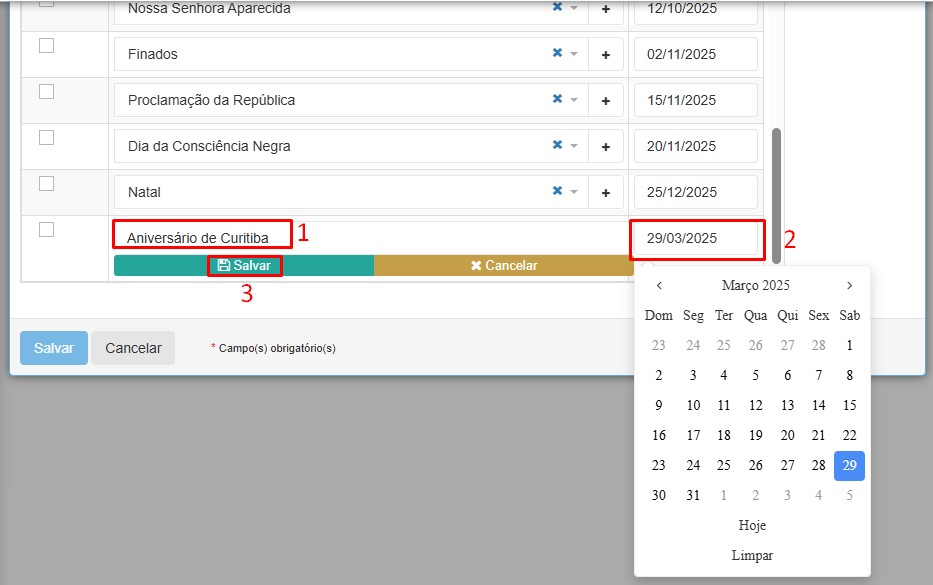The image size is (933, 585).
Task: Click the plus icon beside Finados
Action: (605, 54)
